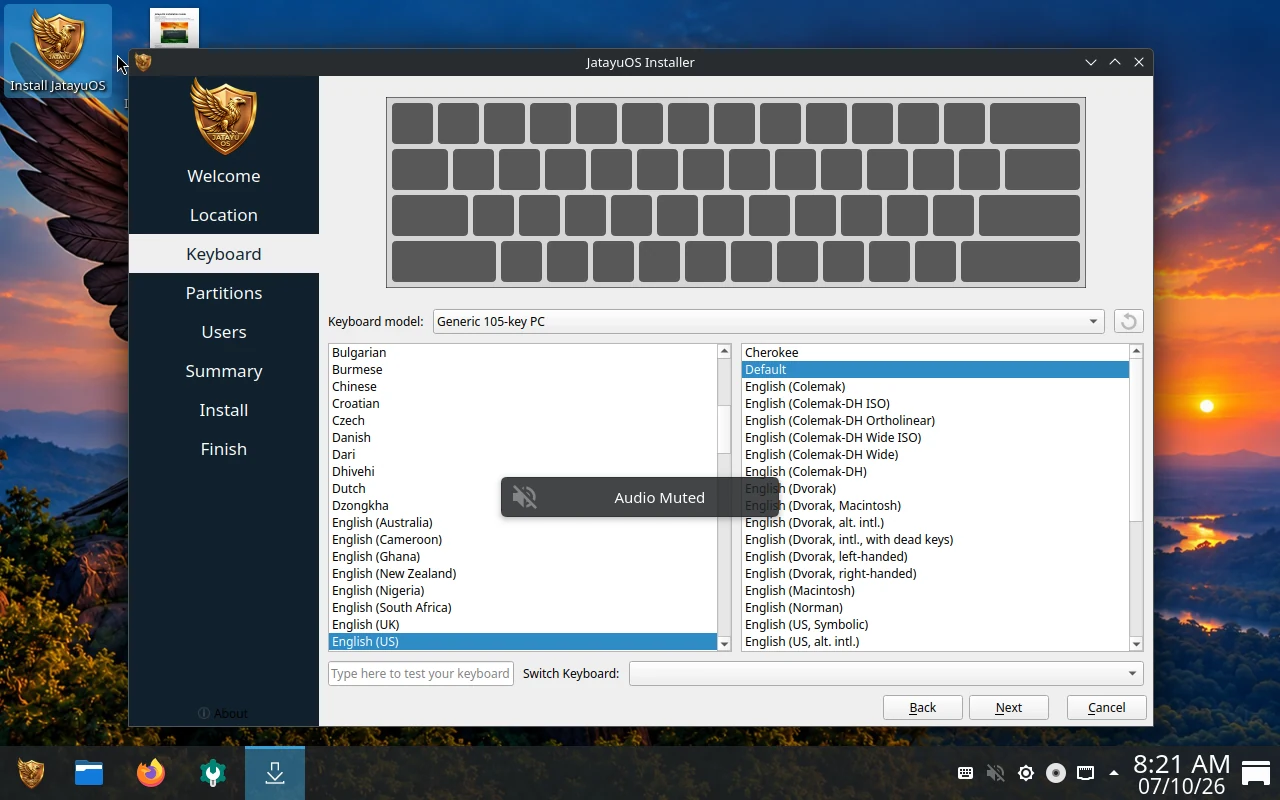The width and height of the screenshot is (1280, 800).
Task: Launch the file manager from taskbar
Action: pyautogui.click(x=89, y=773)
